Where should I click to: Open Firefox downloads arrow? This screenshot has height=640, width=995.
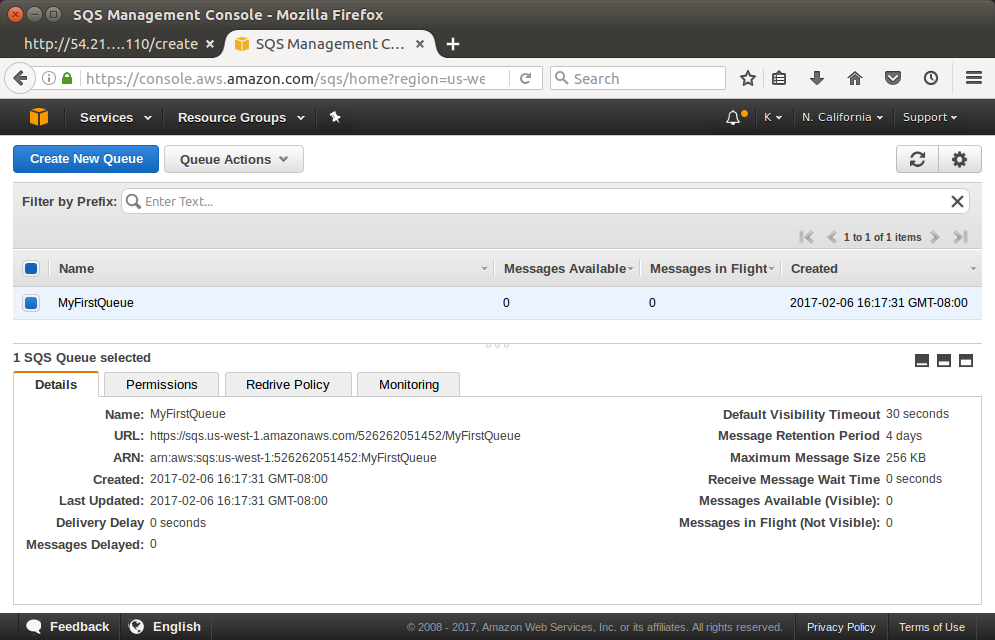point(817,79)
